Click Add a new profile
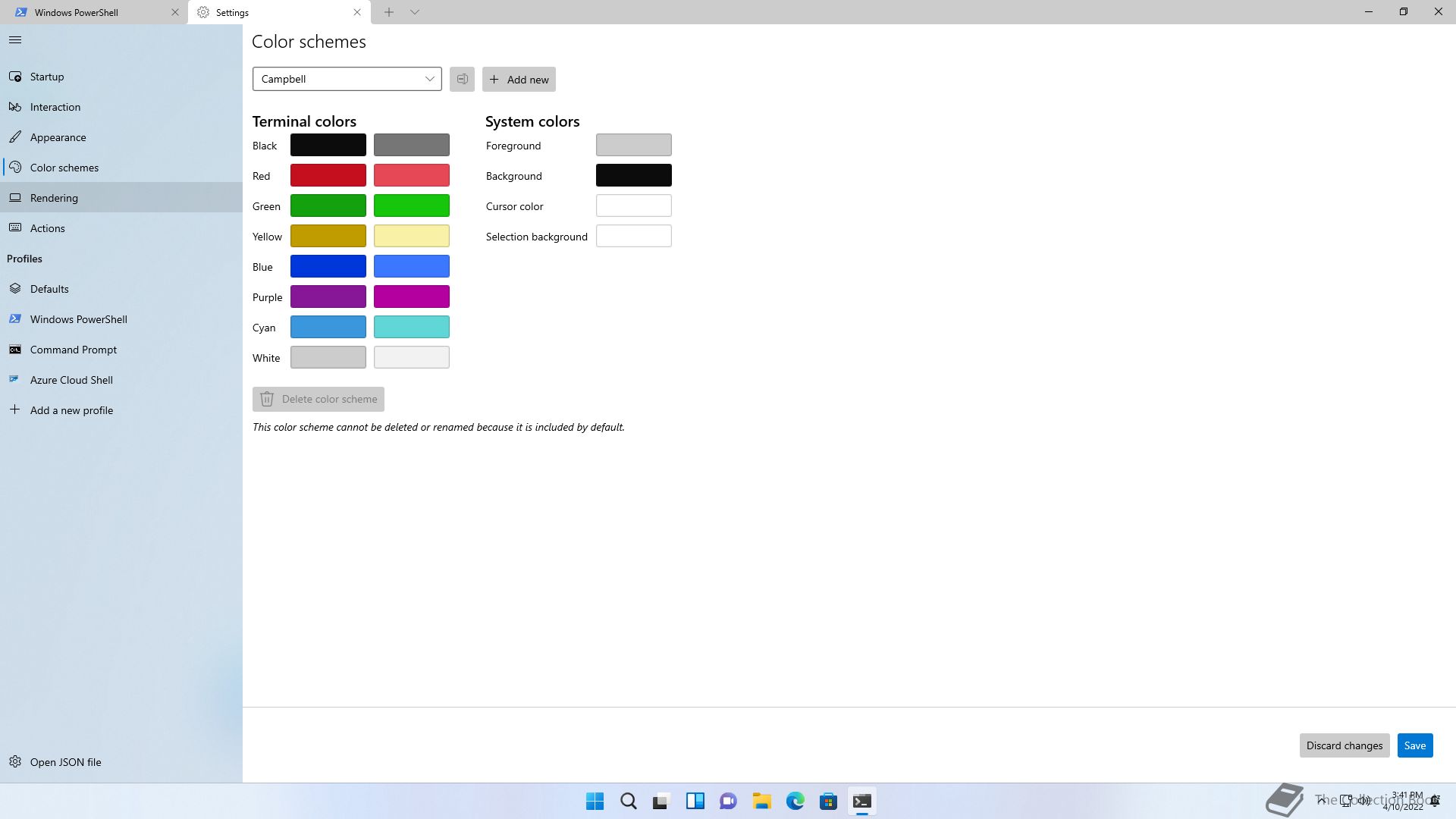Viewport: 1456px width, 819px height. [121, 410]
